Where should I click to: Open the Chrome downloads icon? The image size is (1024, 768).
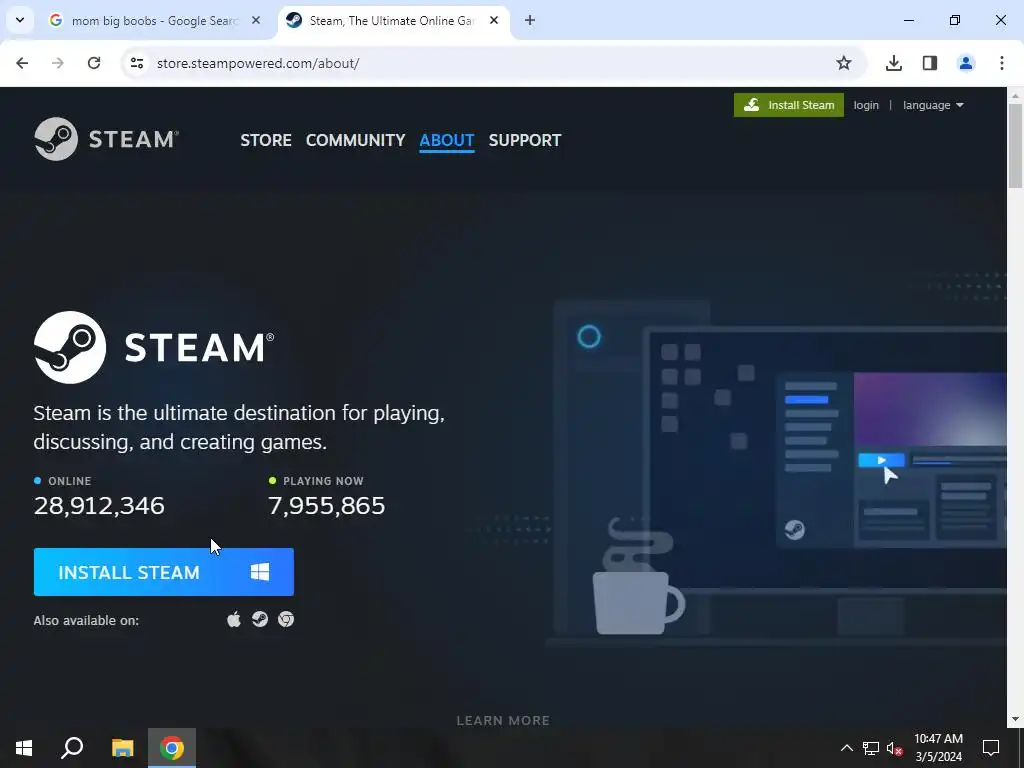pos(894,63)
